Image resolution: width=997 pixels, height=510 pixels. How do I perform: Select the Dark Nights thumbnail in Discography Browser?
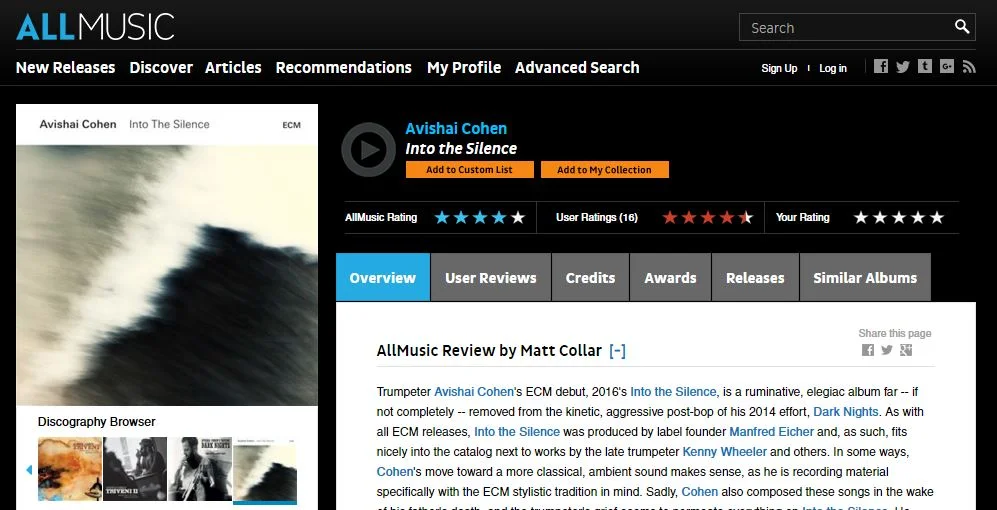200,469
